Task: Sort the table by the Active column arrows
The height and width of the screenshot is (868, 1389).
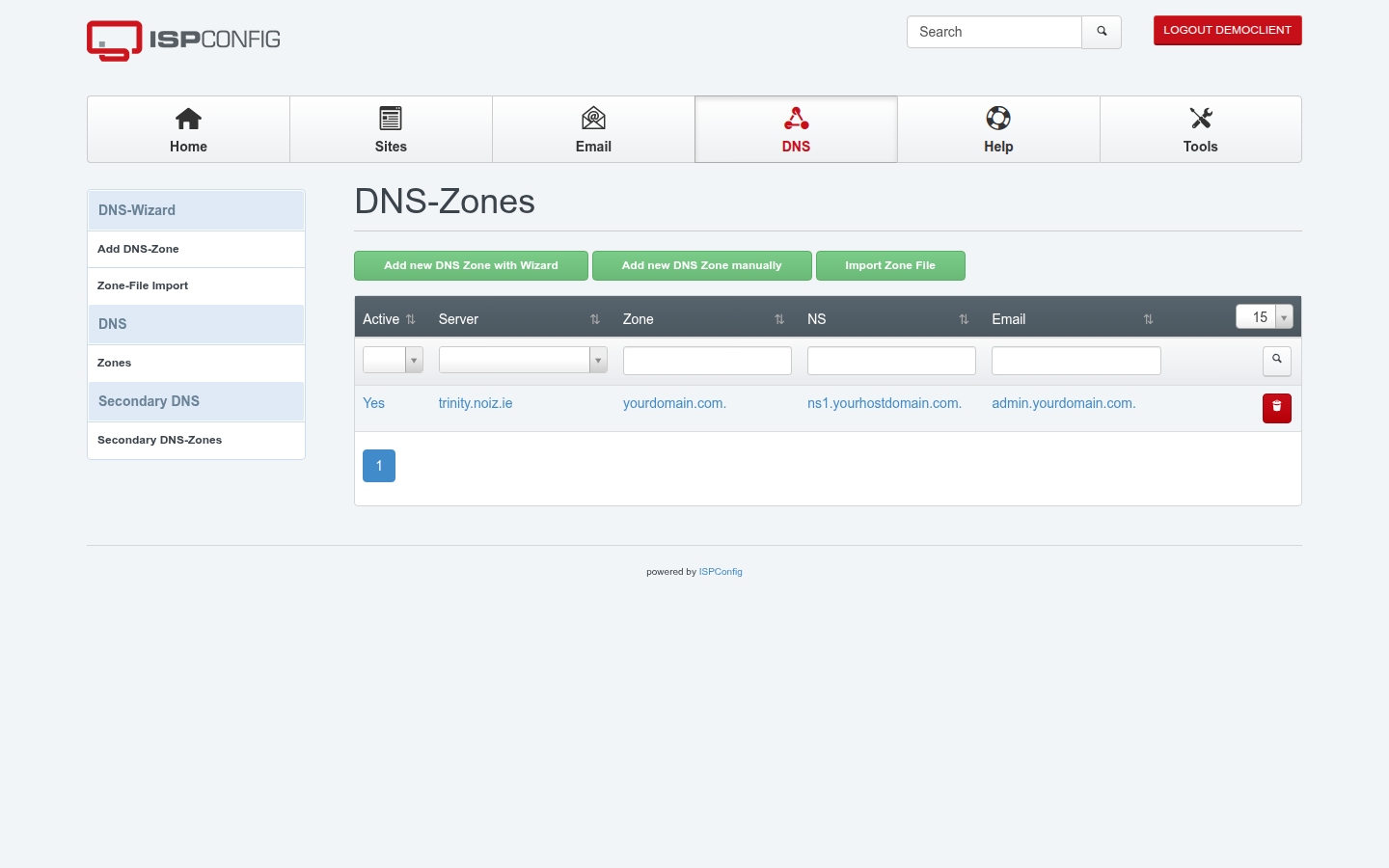Action: pos(411,319)
